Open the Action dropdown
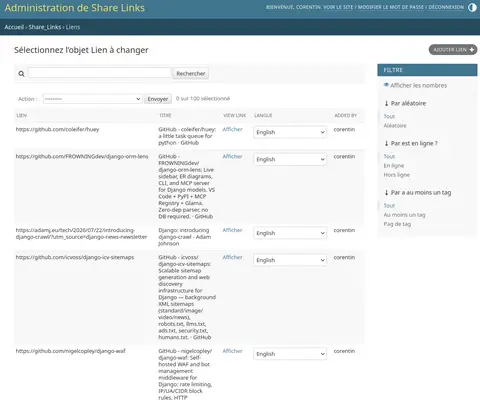This screenshot has width=480, height=400. [x=92, y=99]
